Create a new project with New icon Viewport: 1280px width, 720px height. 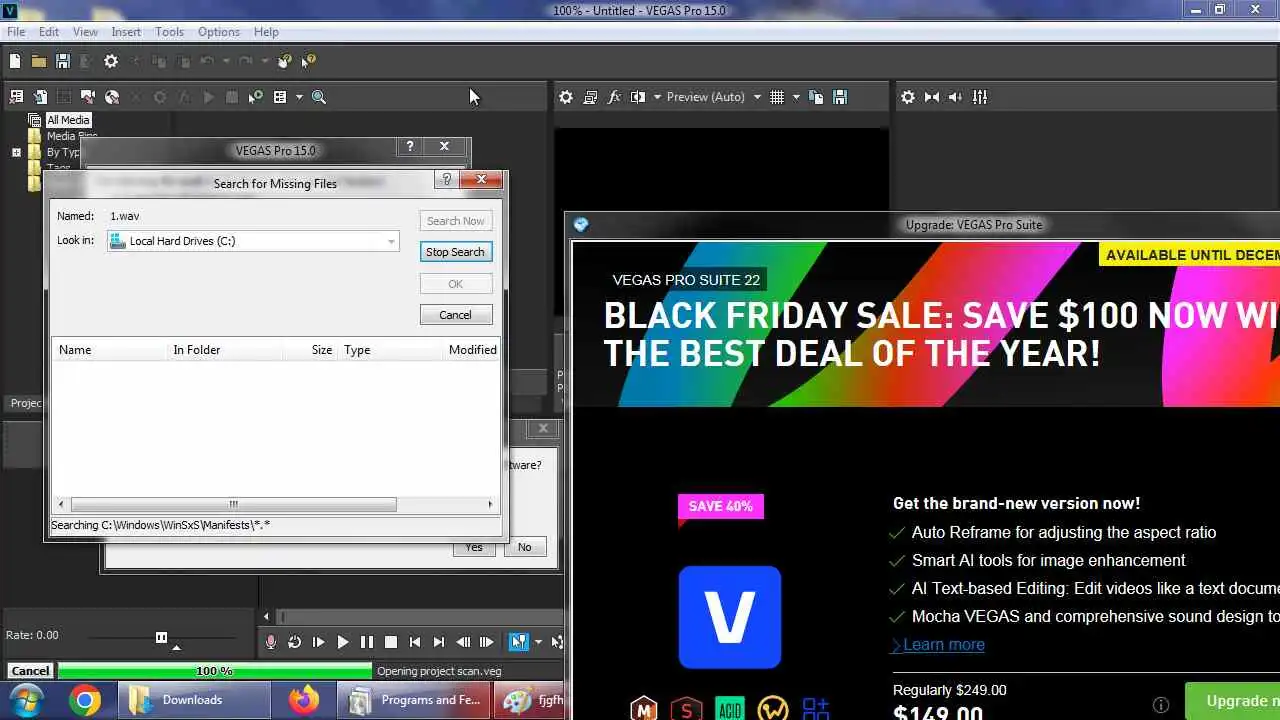pyautogui.click(x=15, y=61)
